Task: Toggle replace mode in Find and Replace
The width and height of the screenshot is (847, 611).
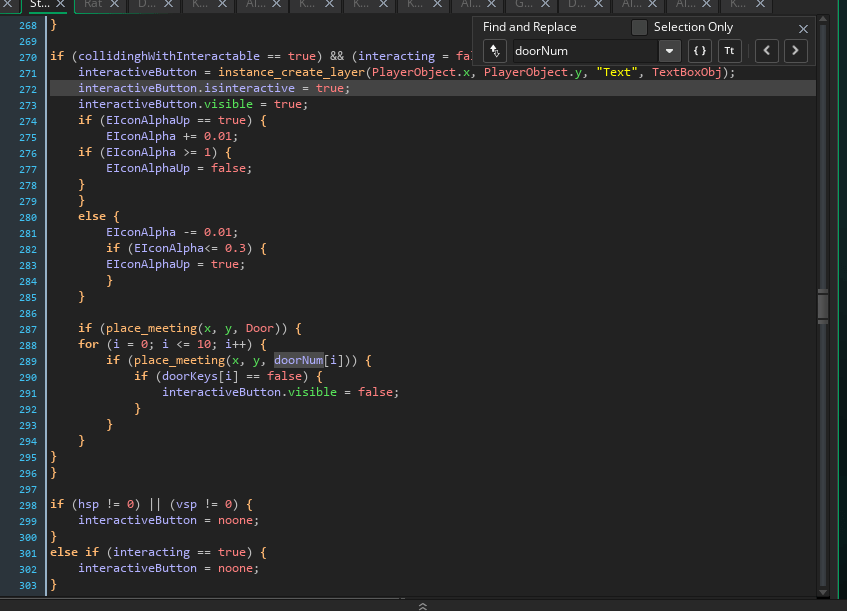Action: point(494,51)
